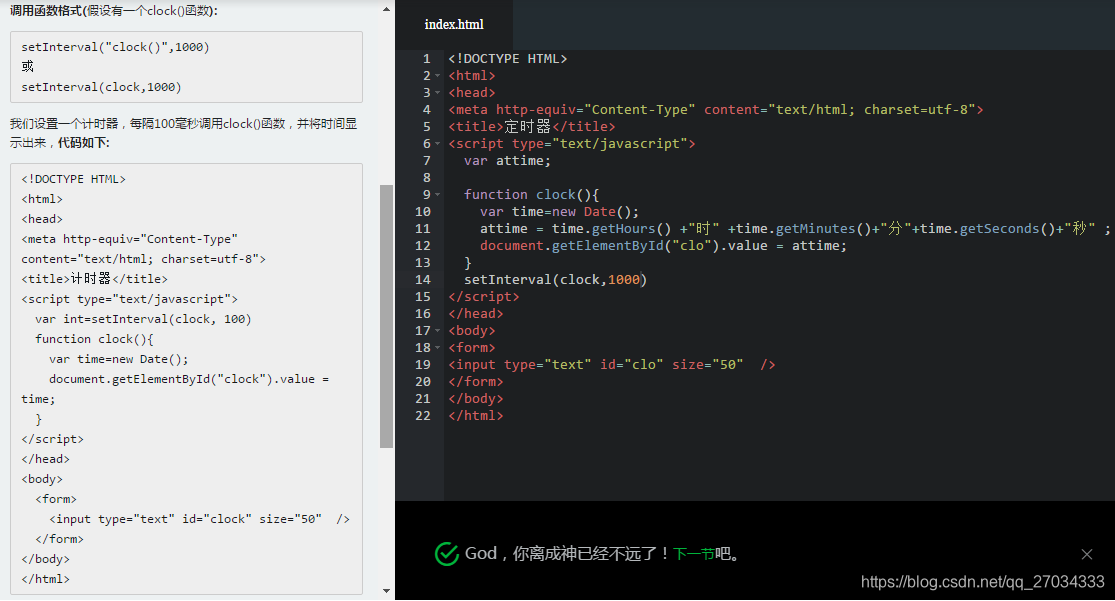Image resolution: width=1115 pixels, height=601 pixels.
Task: Click line number 8 in the editor gutter
Action: [427, 178]
